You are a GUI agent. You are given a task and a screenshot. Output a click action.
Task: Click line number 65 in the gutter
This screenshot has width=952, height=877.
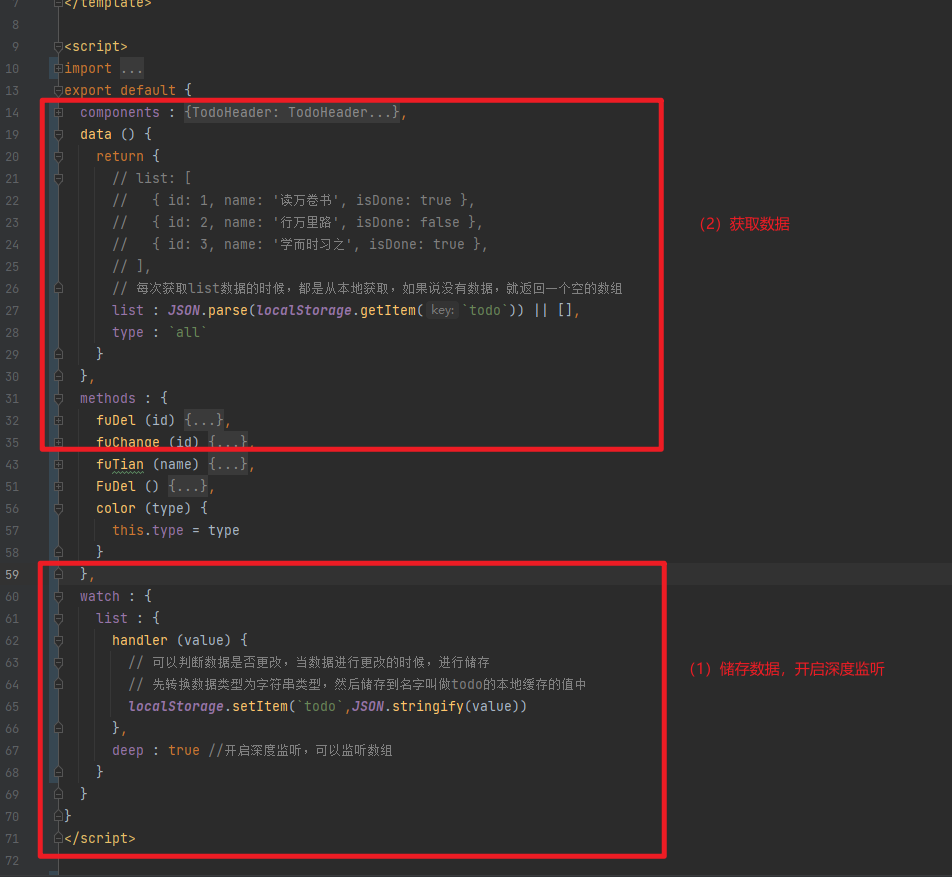[x=12, y=706]
